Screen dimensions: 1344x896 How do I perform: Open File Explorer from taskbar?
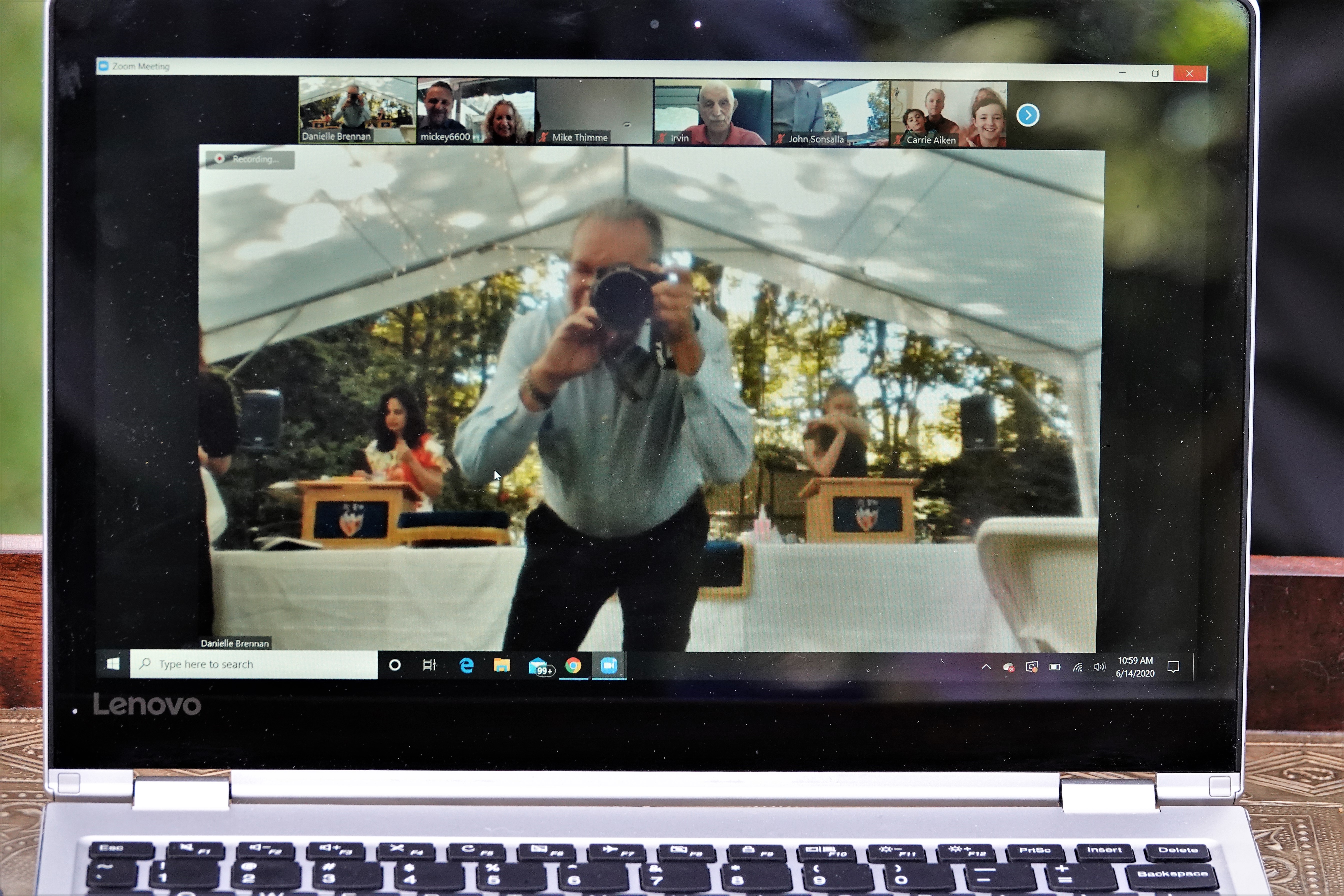click(501, 665)
